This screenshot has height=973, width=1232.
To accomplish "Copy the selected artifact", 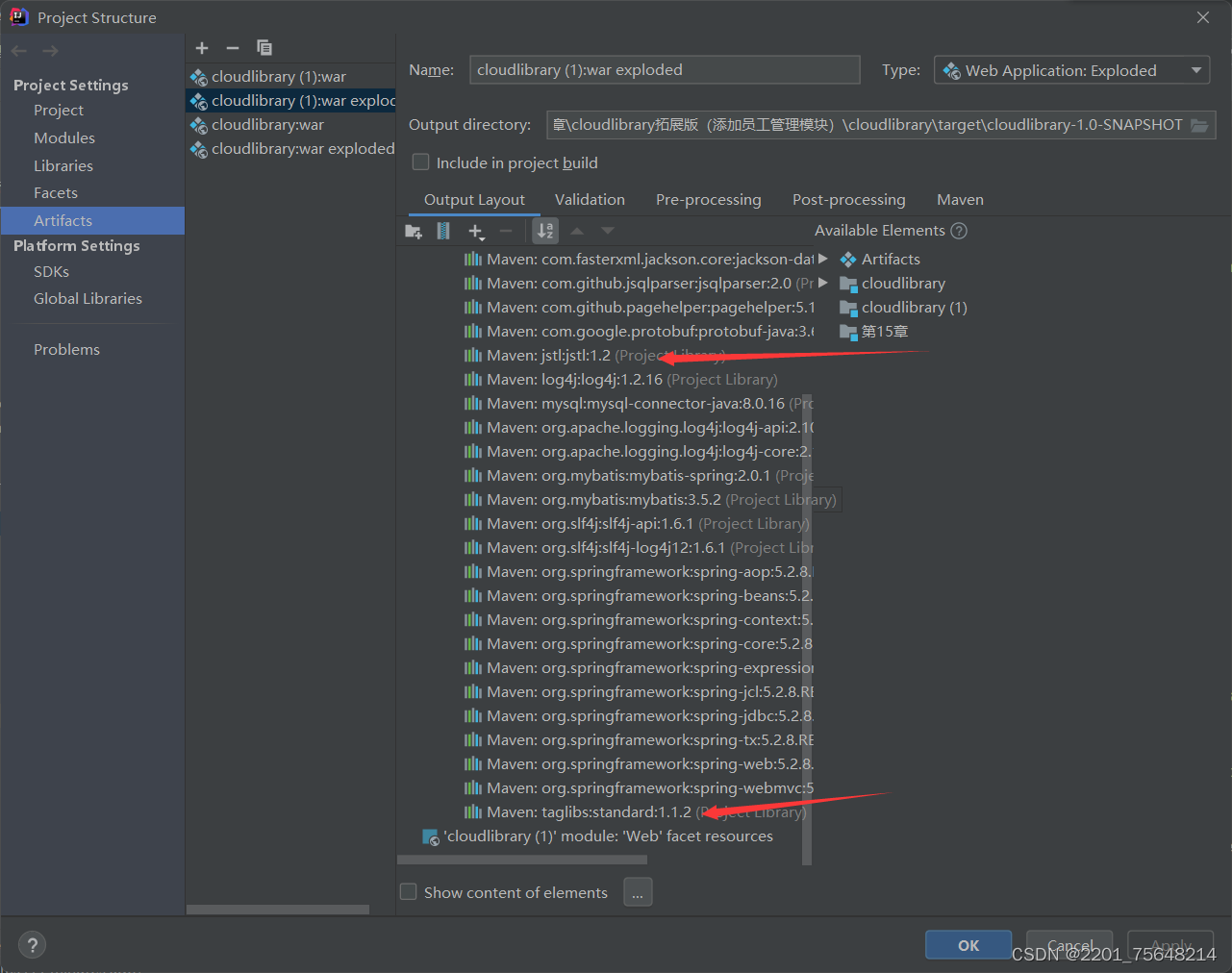I will tap(264, 48).
